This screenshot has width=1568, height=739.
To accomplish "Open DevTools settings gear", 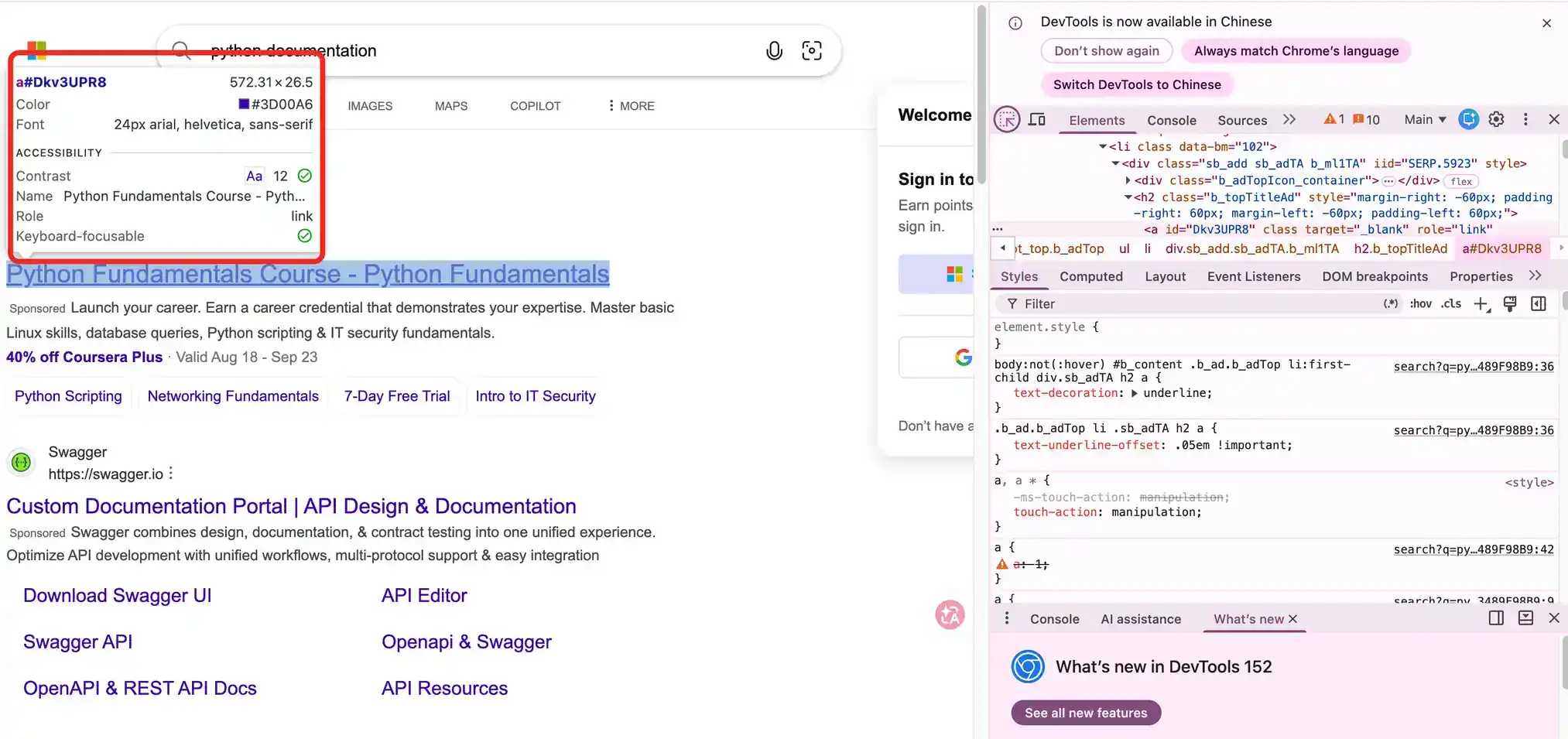I will 1497,119.
